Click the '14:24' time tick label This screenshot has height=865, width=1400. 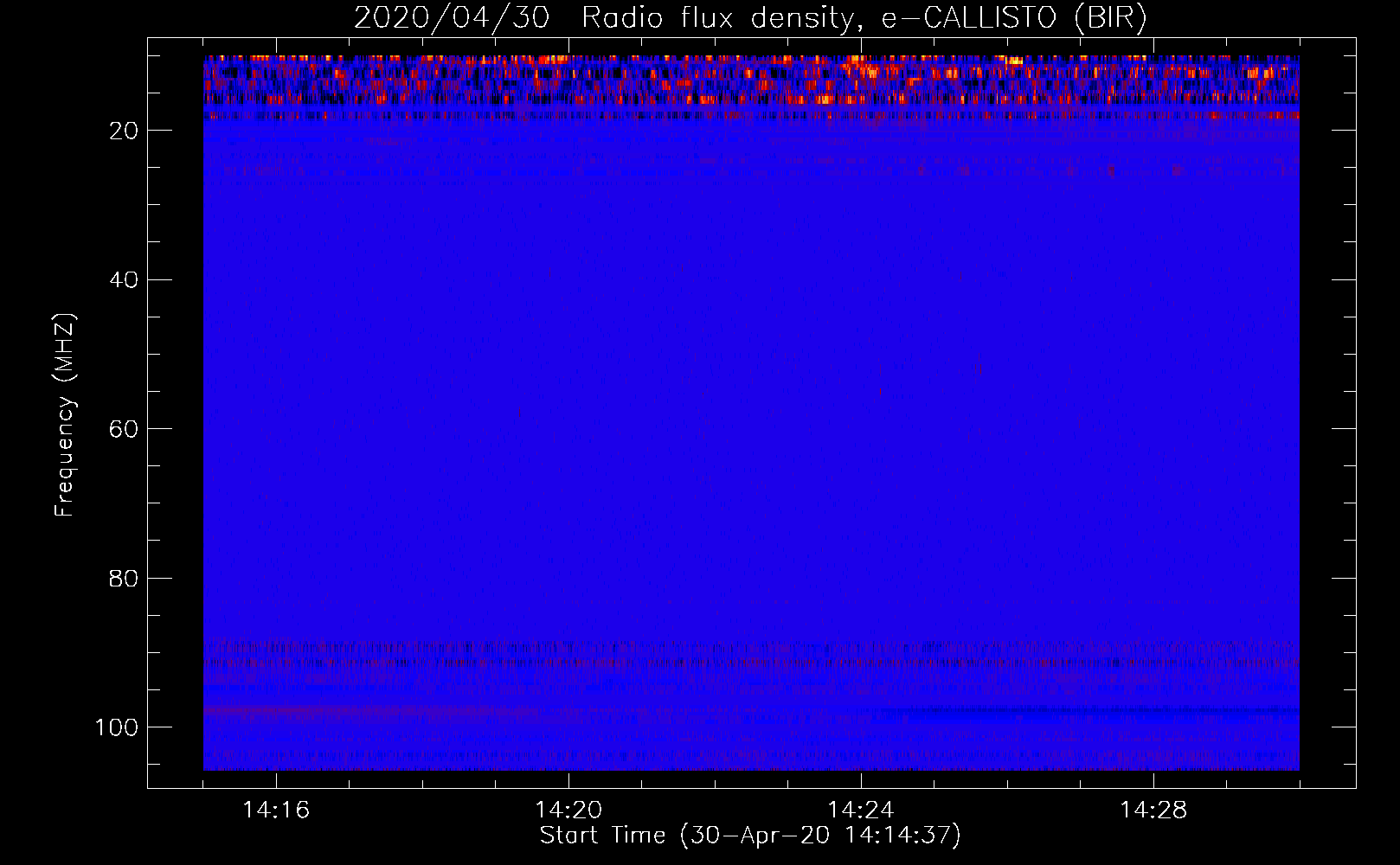pyautogui.click(x=861, y=810)
